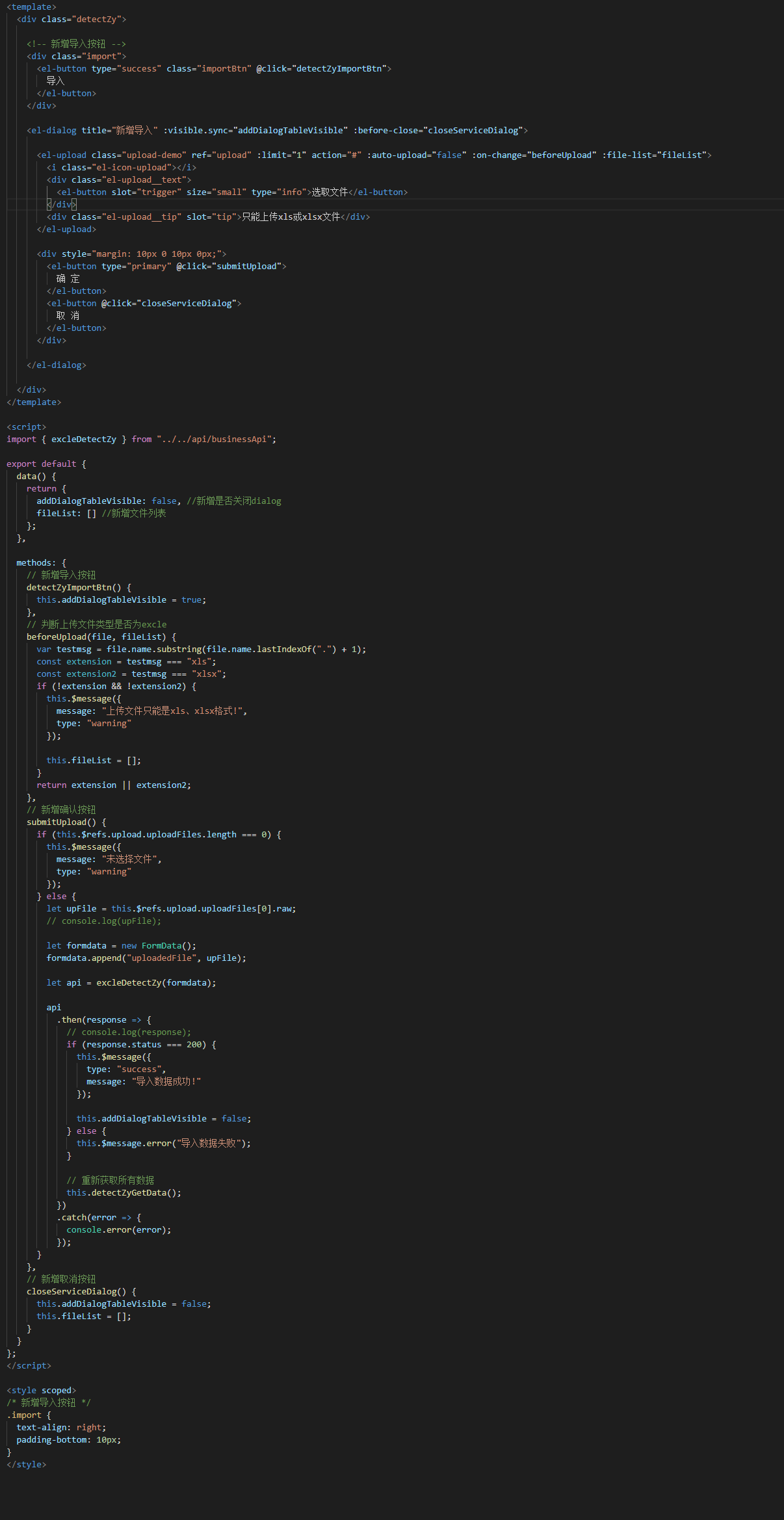
Task: Click the @click="detectZyImportBtn" attribute
Action: point(321,68)
